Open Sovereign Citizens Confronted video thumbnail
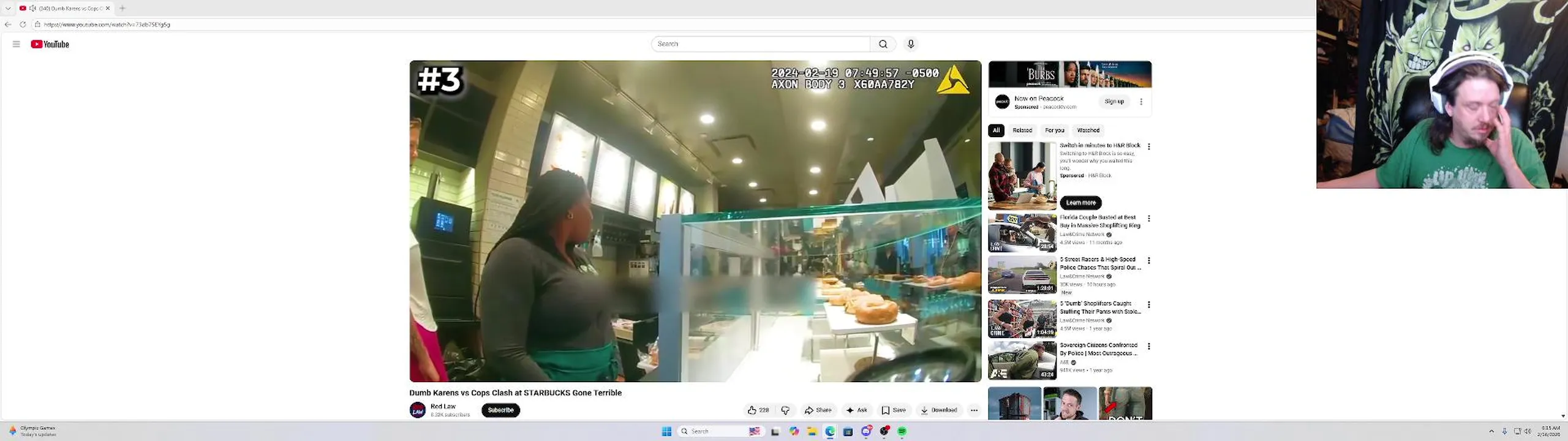The image size is (1568, 441). click(x=1022, y=361)
